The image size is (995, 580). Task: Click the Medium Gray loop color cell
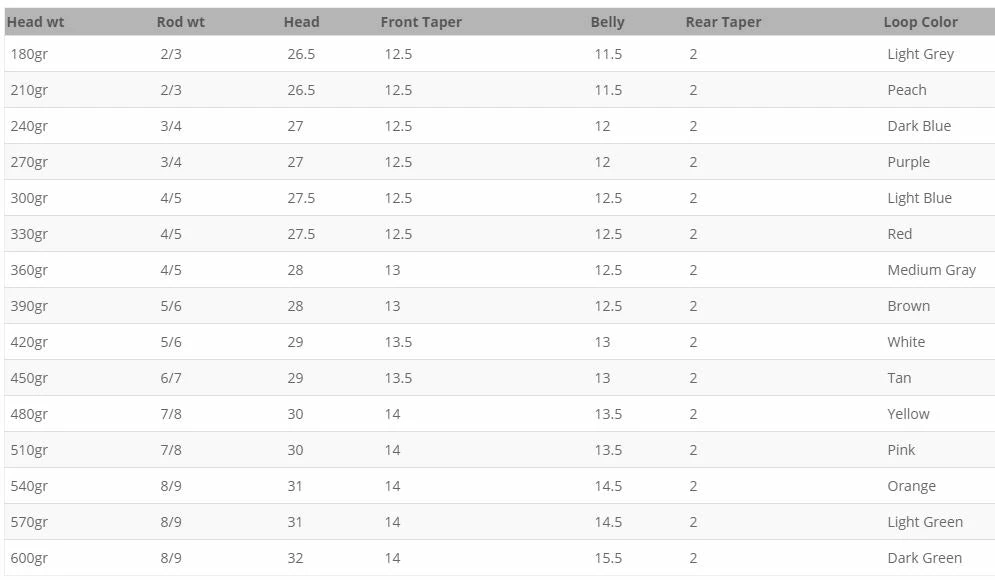coord(931,270)
